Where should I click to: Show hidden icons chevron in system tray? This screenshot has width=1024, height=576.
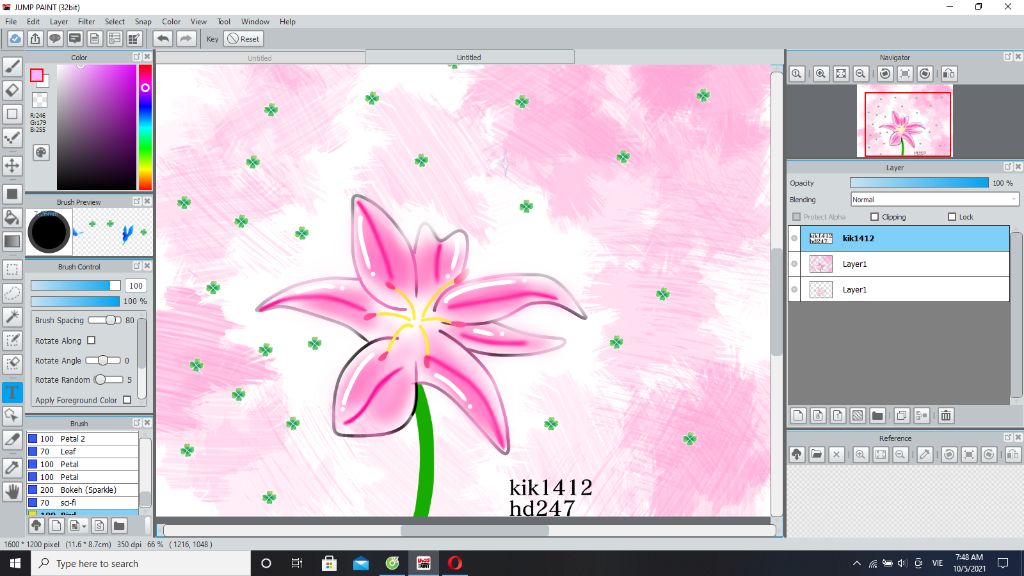[x=857, y=563]
